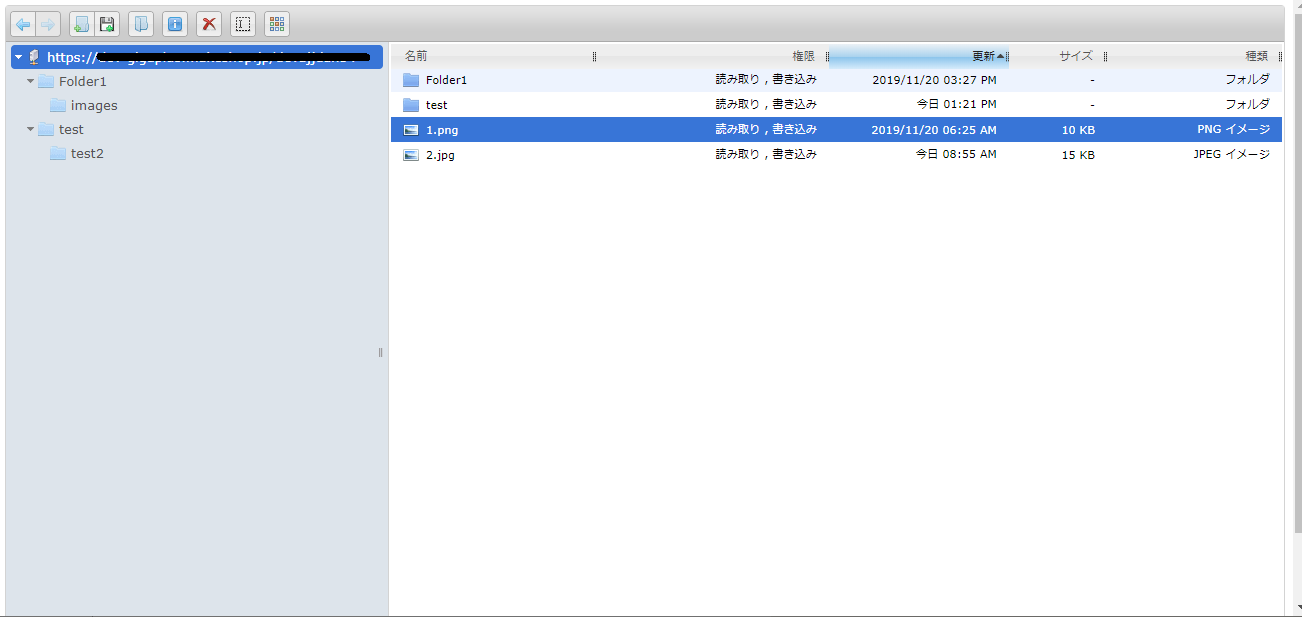1302x617 pixels.
Task: Click the Open toolbar icon
Action: point(141,24)
